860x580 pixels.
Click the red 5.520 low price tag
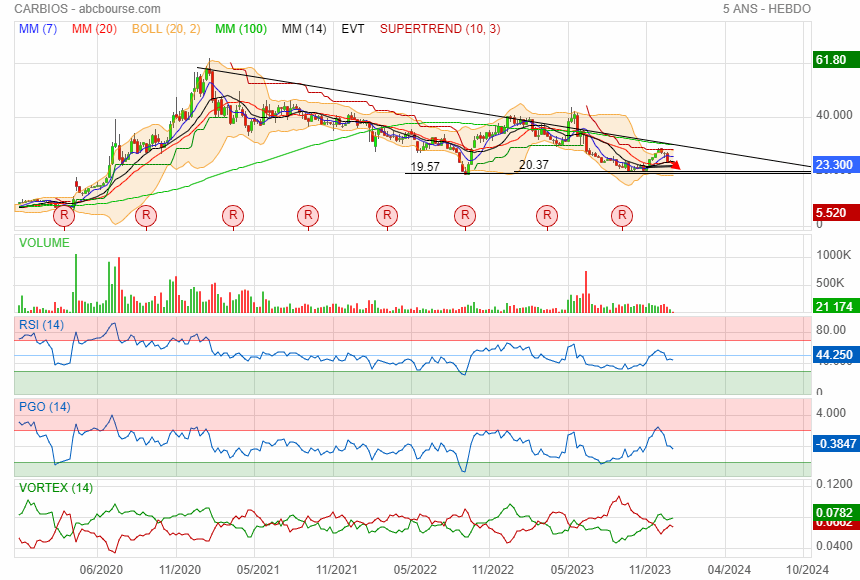pyautogui.click(x=836, y=213)
